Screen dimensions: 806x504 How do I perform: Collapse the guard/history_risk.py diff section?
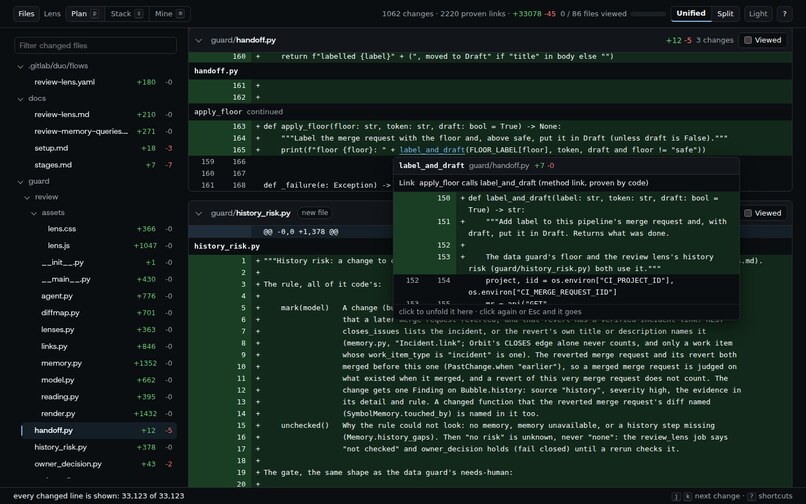pyautogui.click(x=199, y=213)
